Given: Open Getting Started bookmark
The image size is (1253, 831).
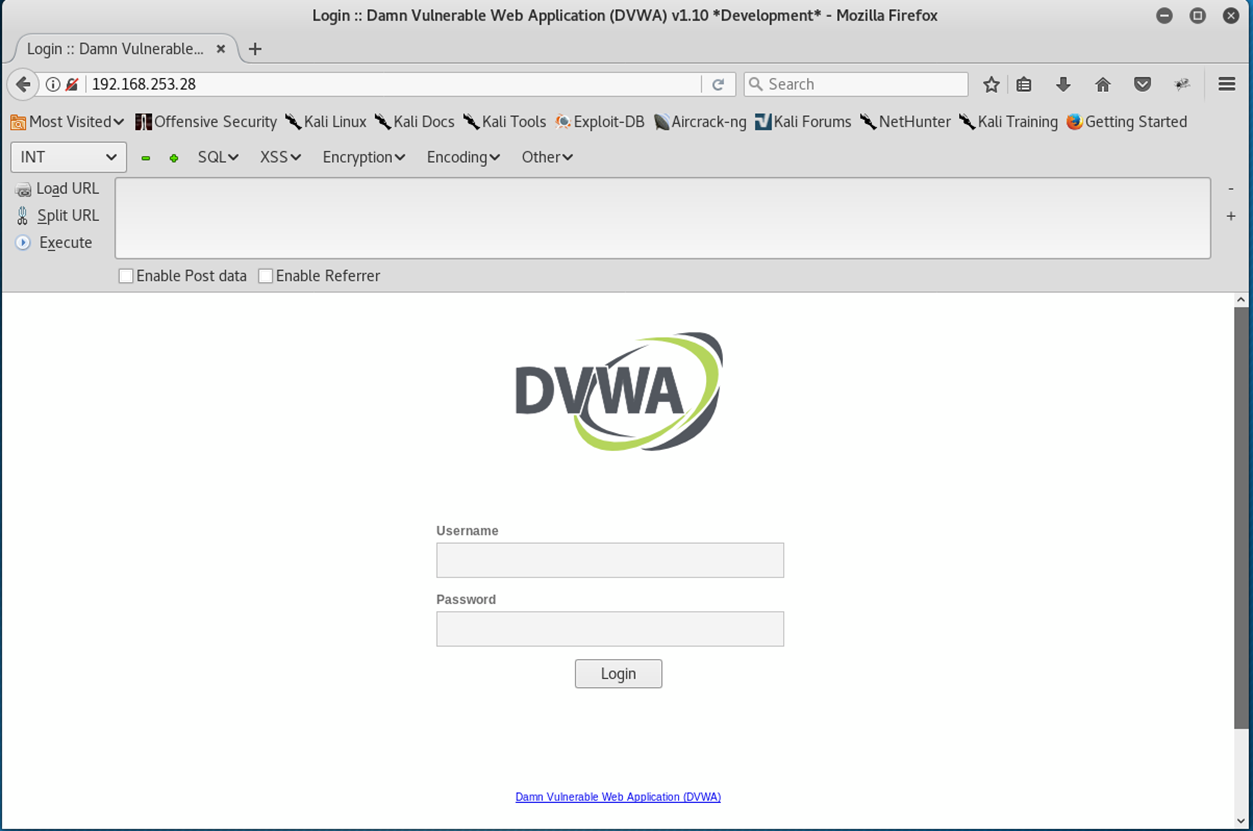Looking at the screenshot, I should [1126, 122].
